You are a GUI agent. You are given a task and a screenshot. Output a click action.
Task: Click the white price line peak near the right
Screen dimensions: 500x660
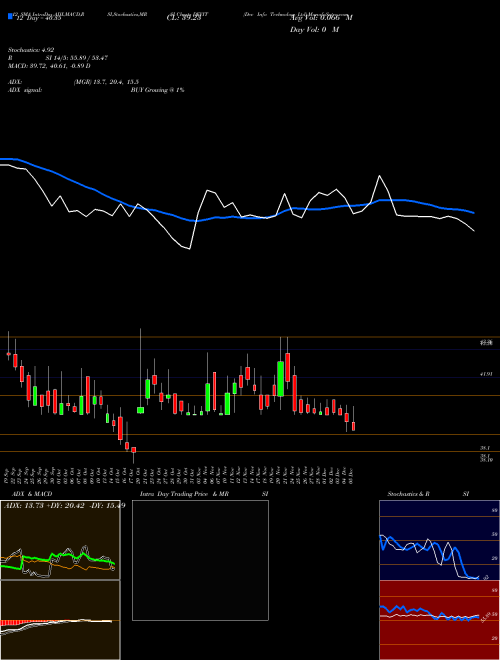click(380, 176)
